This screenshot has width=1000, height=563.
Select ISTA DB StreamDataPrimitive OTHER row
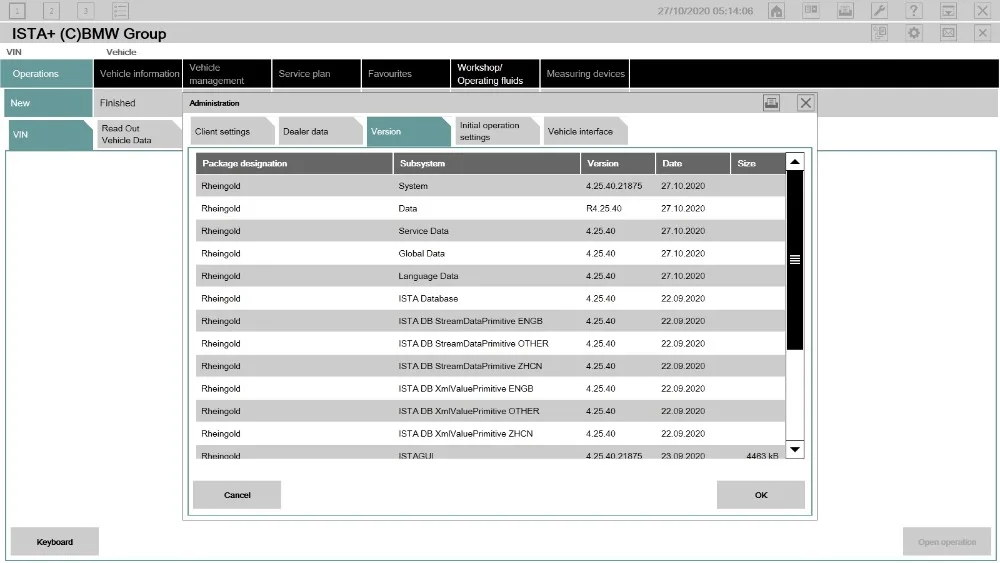click(x=490, y=344)
